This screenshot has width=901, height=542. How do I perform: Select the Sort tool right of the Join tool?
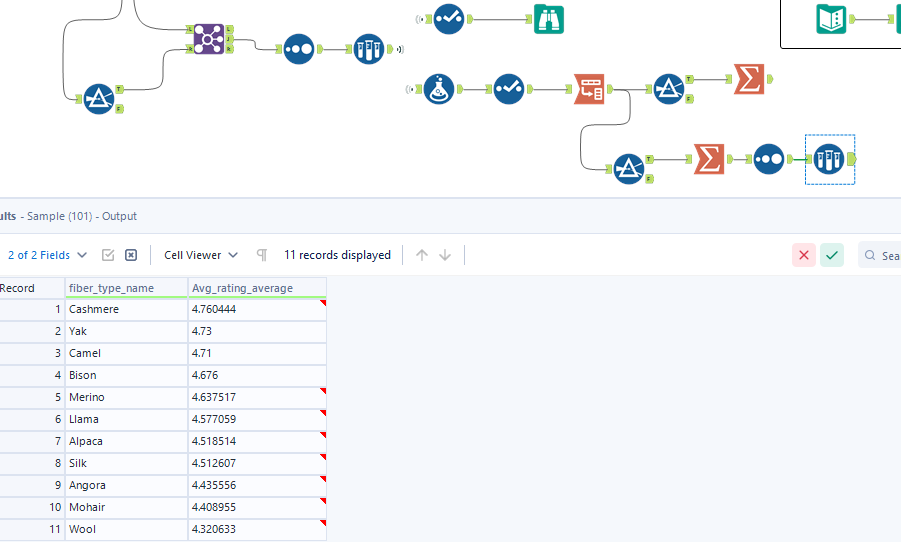(299, 49)
